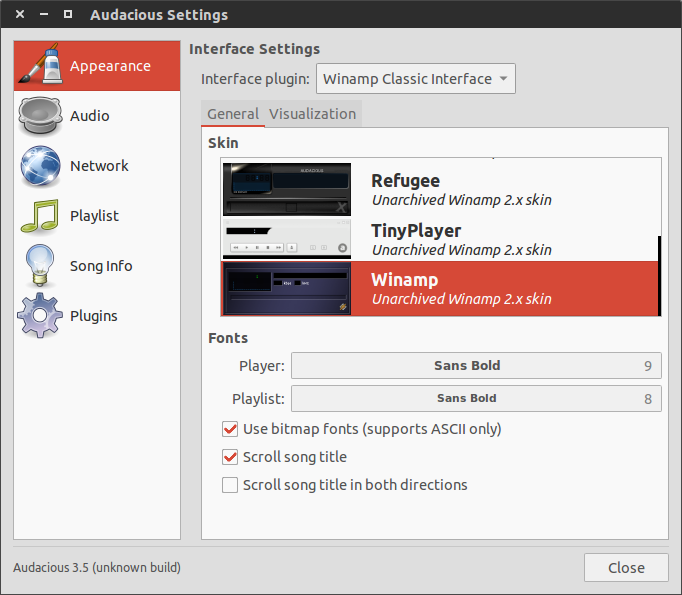Screen dimensions: 682x595
Task: Open the Interface plugin dropdown
Action: [x=415, y=79]
